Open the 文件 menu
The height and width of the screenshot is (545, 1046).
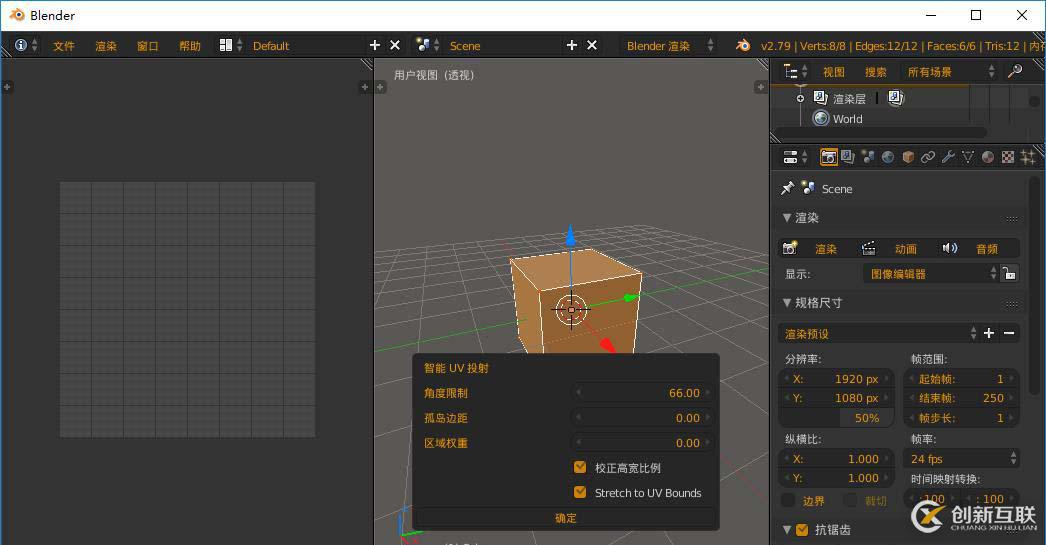click(x=64, y=46)
